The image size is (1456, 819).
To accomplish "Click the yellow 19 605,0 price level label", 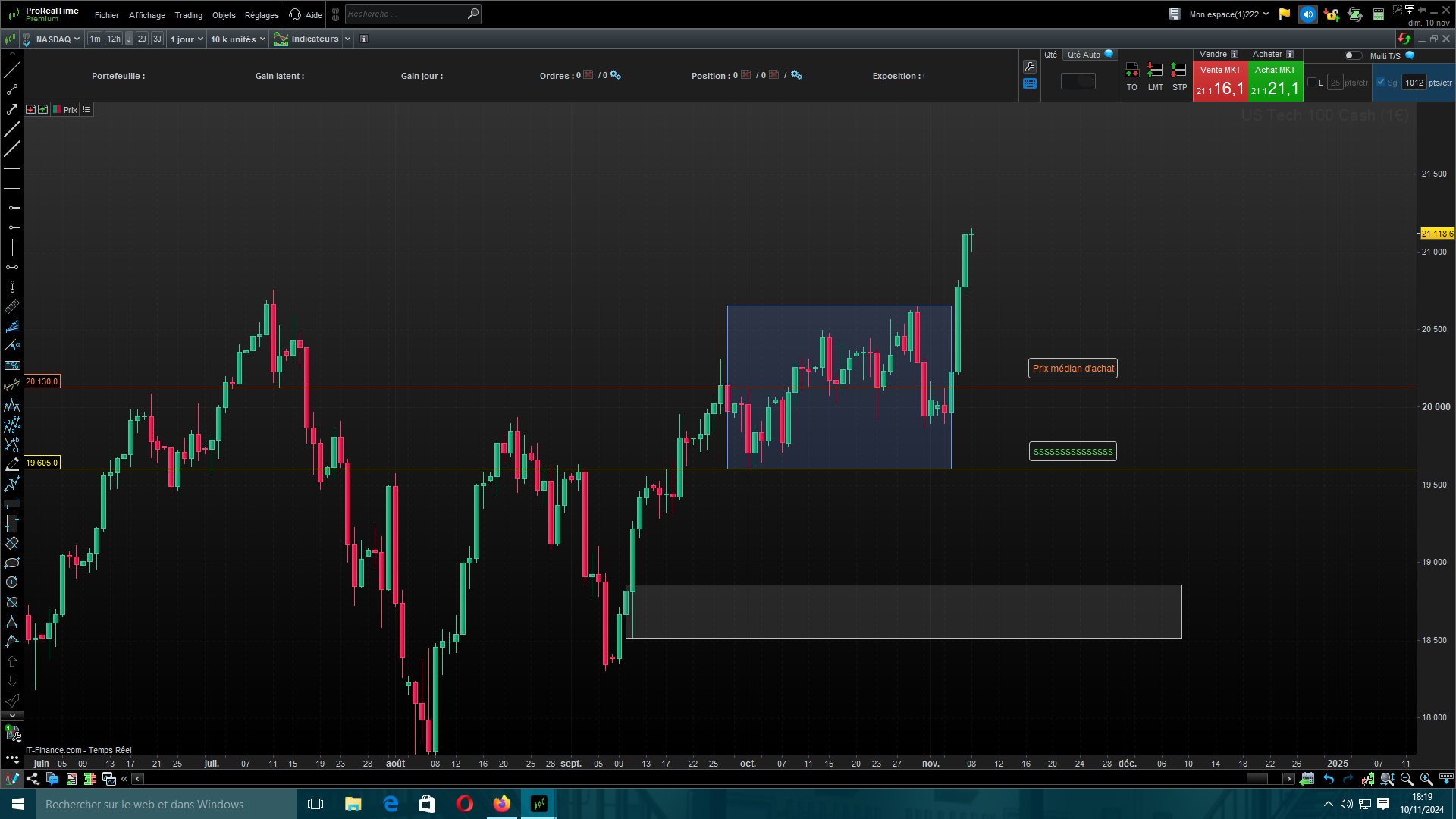I will click(x=42, y=463).
